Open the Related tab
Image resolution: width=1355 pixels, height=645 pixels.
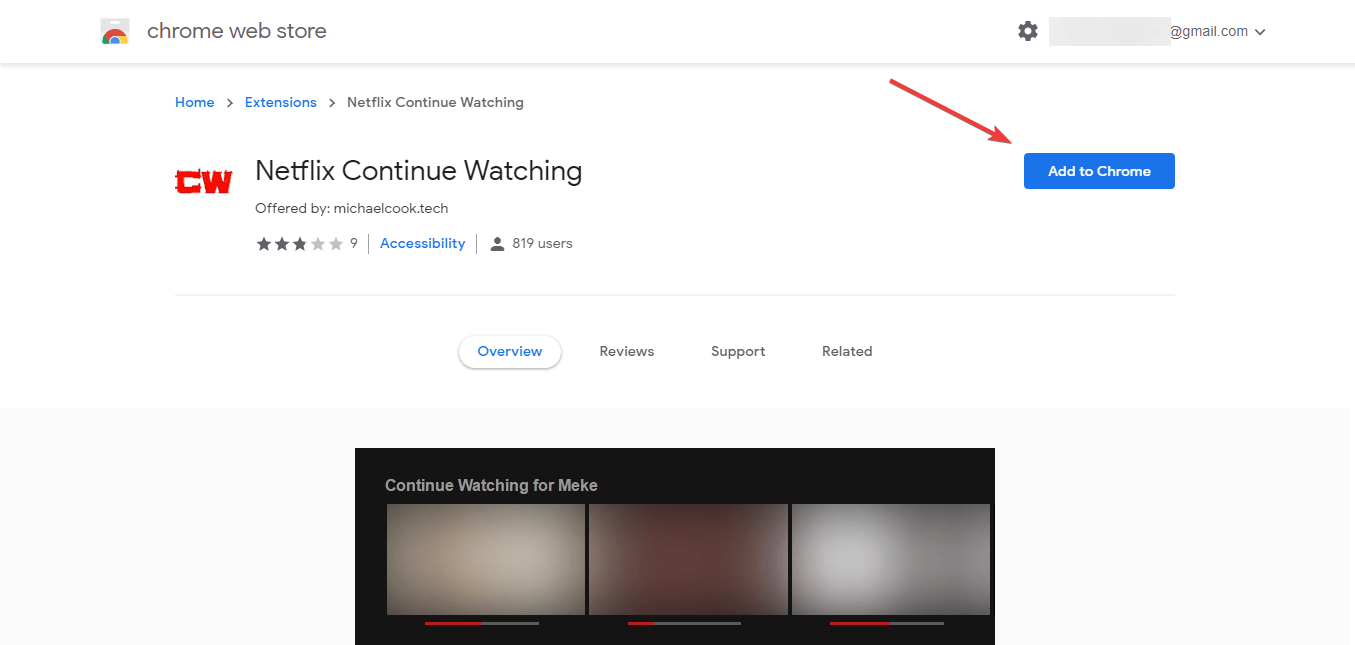click(847, 352)
